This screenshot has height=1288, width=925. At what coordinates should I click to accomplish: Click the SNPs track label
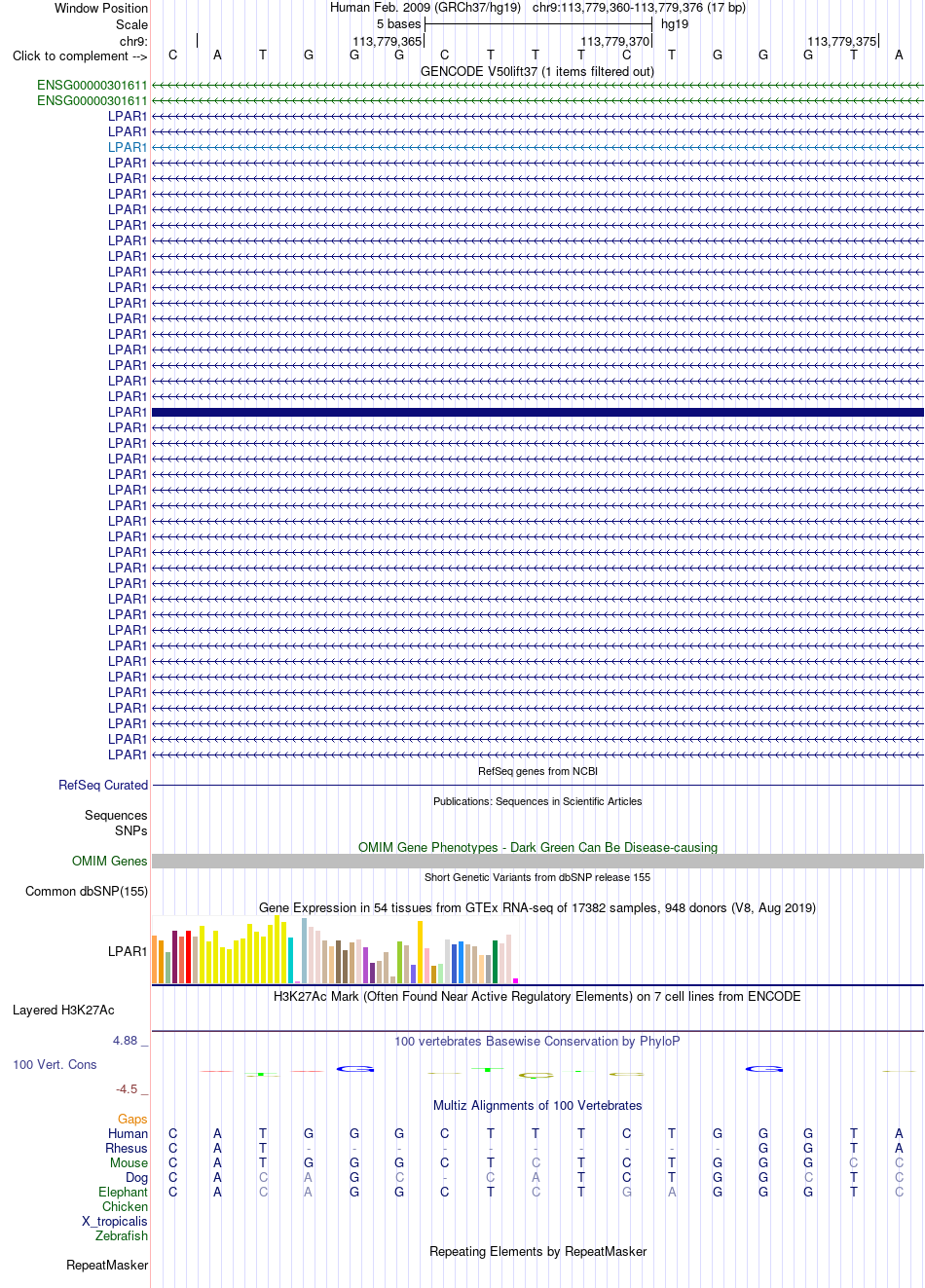tap(131, 830)
